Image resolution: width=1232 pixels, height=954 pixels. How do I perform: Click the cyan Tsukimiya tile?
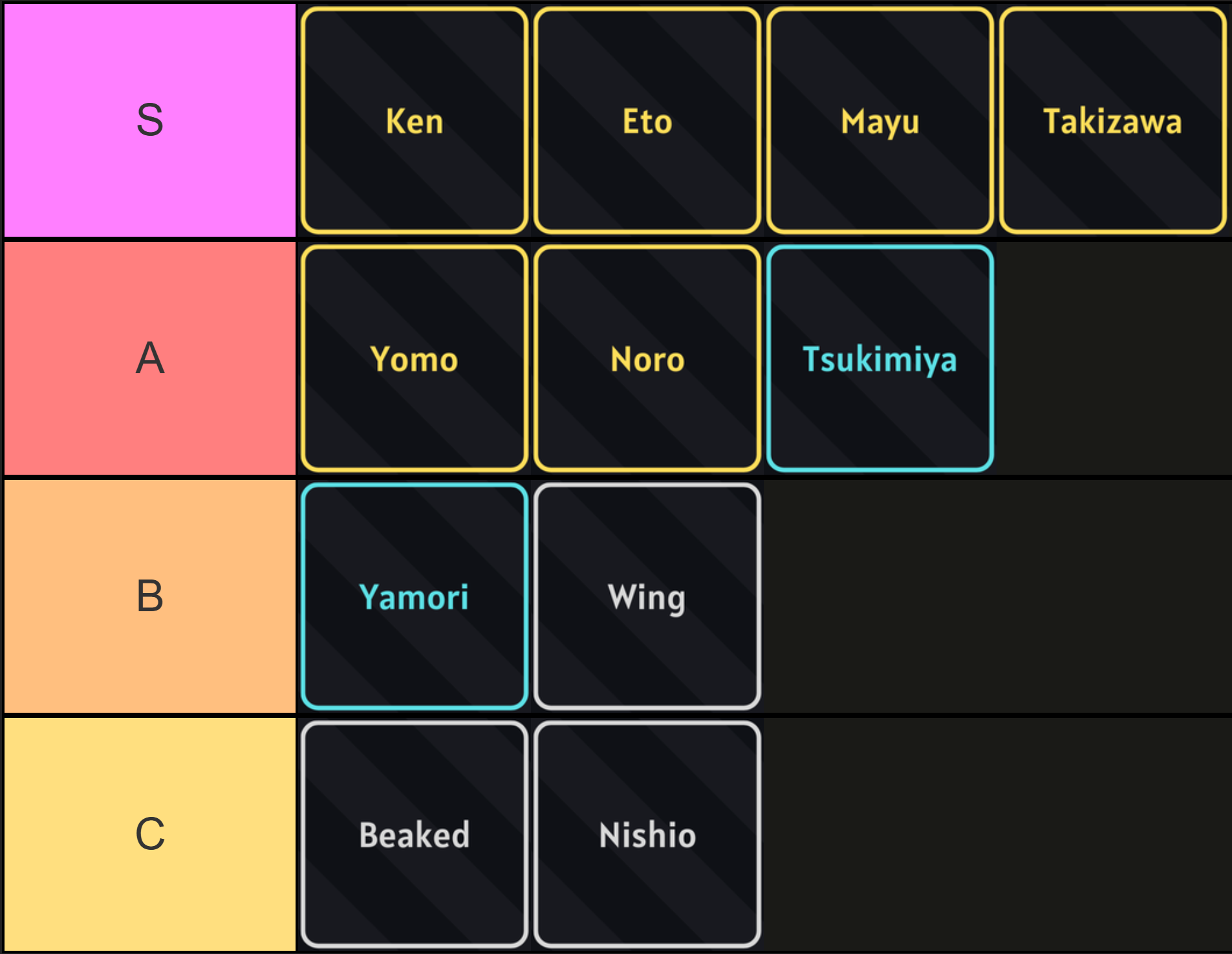(880, 359)
